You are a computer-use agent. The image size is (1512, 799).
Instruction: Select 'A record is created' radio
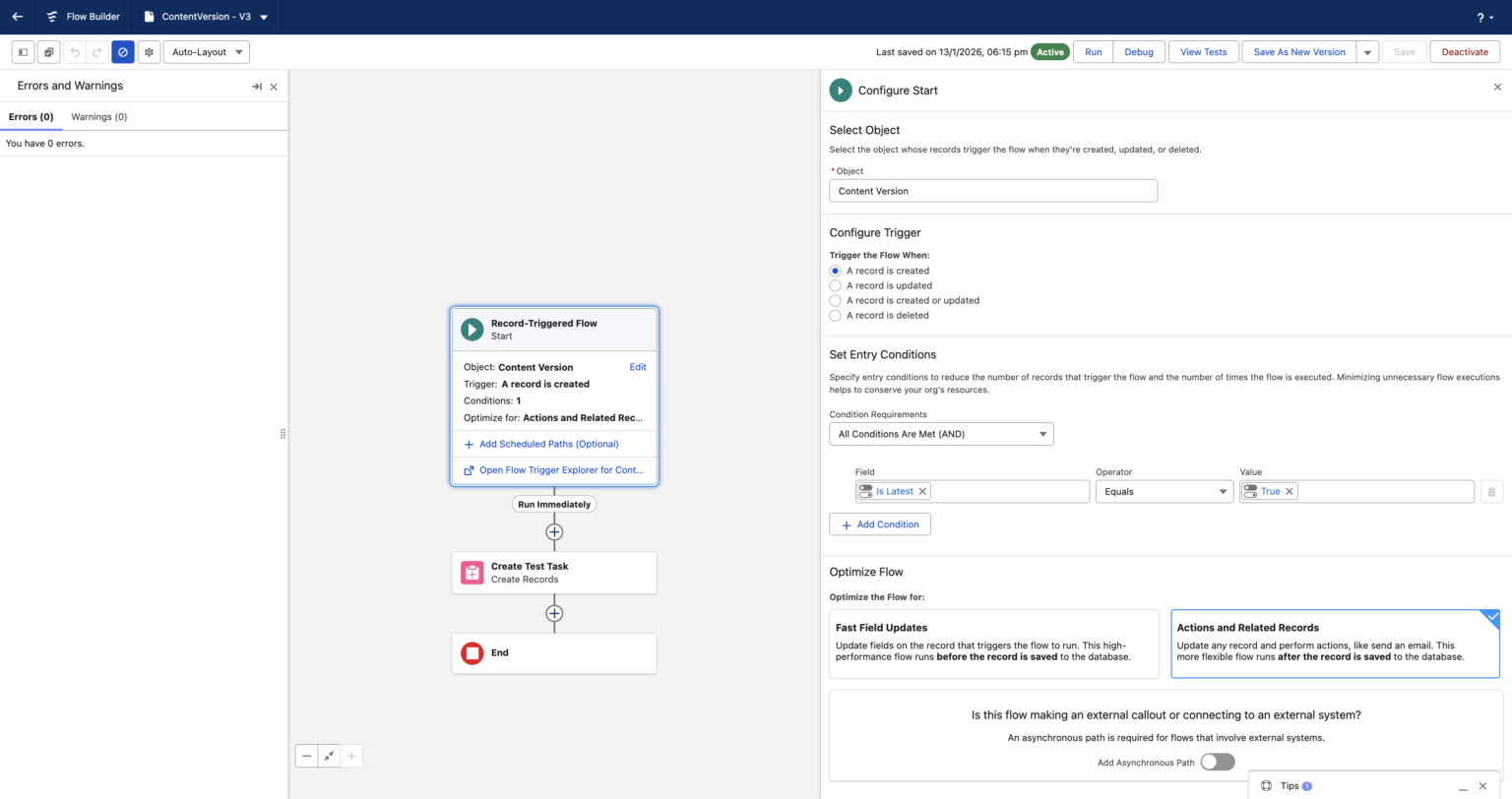coord(835,271)
